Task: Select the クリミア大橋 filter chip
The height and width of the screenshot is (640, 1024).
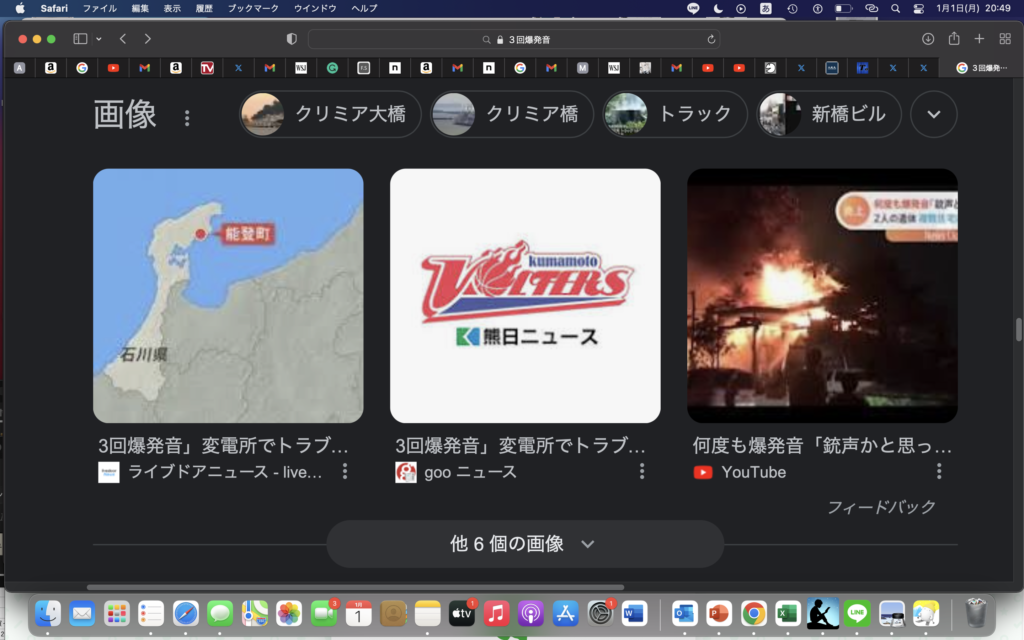Action: tap(330, 114)
